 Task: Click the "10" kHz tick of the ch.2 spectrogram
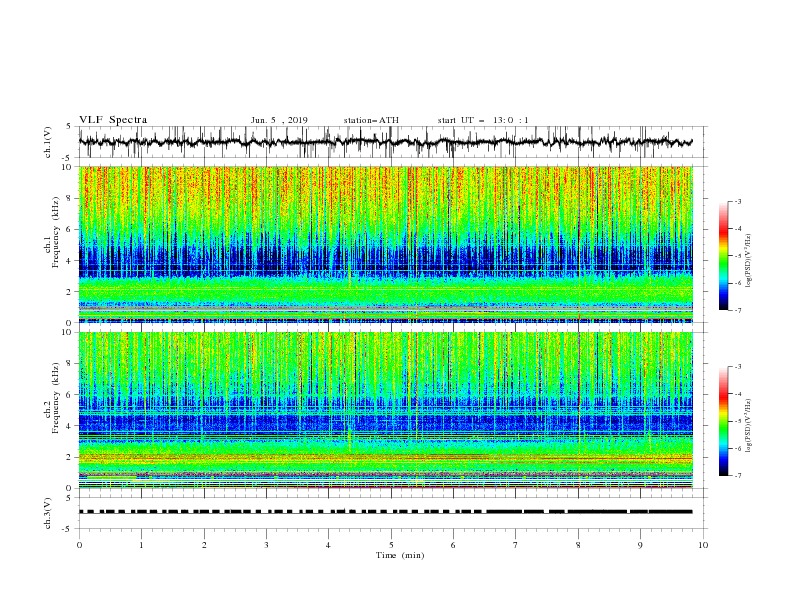coord(67,332)
